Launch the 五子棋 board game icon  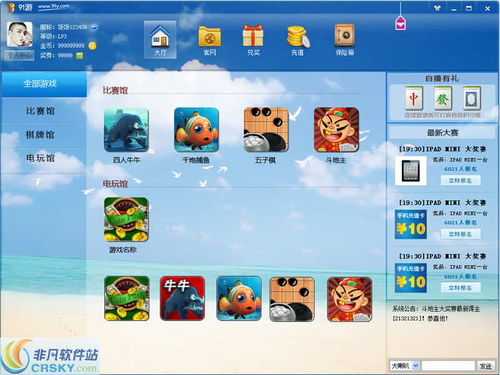[x=266, y=130]
